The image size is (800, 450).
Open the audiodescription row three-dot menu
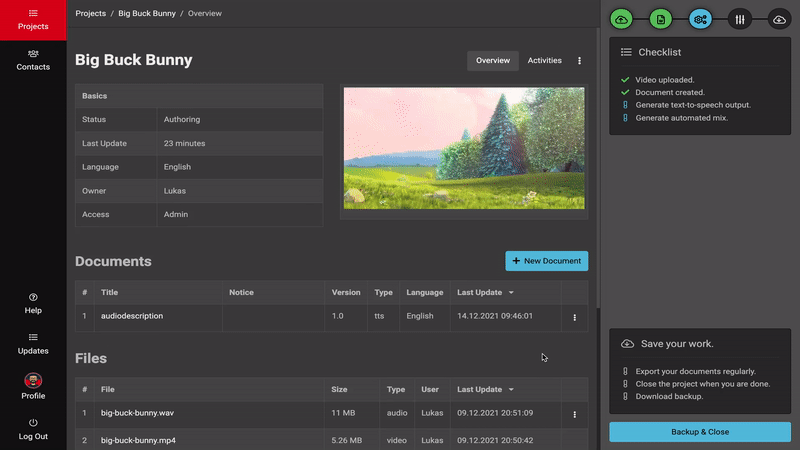pyautogui.click(x=574, y=317)
